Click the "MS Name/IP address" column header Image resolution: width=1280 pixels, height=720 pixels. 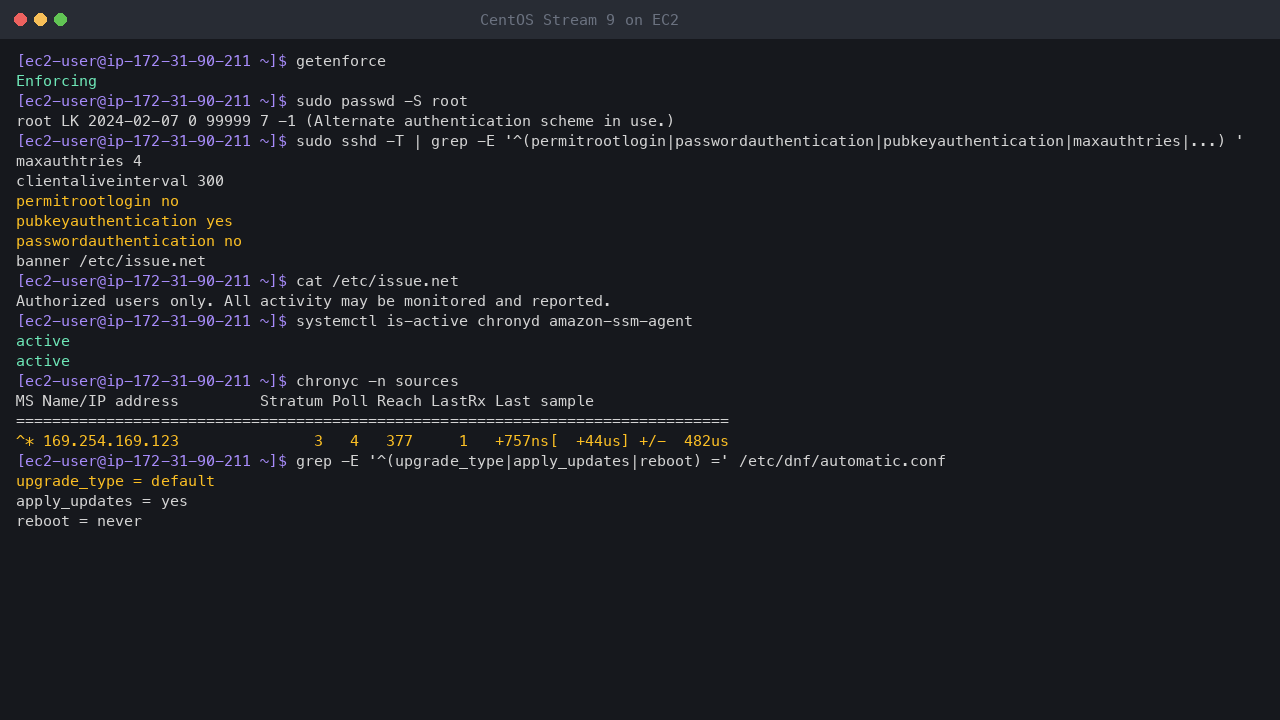point(97,401)
